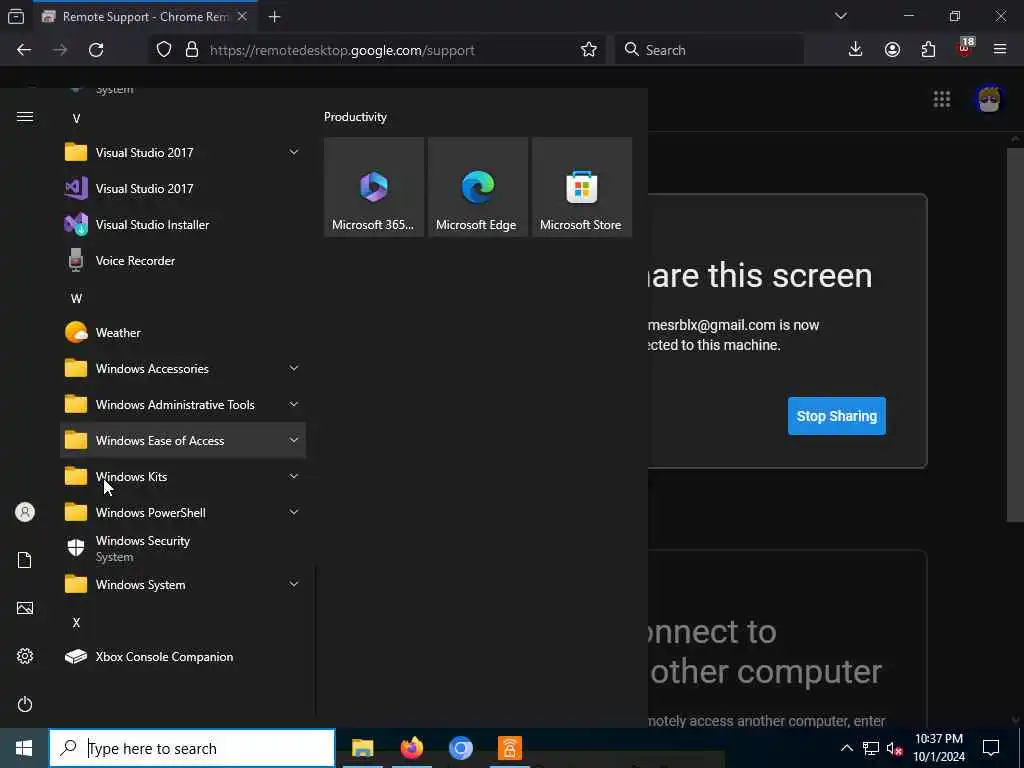The height and width of the screenshot is (768, 1024).
Task: Launch Xbox Console Companion
Action: (x=183, y=657)
